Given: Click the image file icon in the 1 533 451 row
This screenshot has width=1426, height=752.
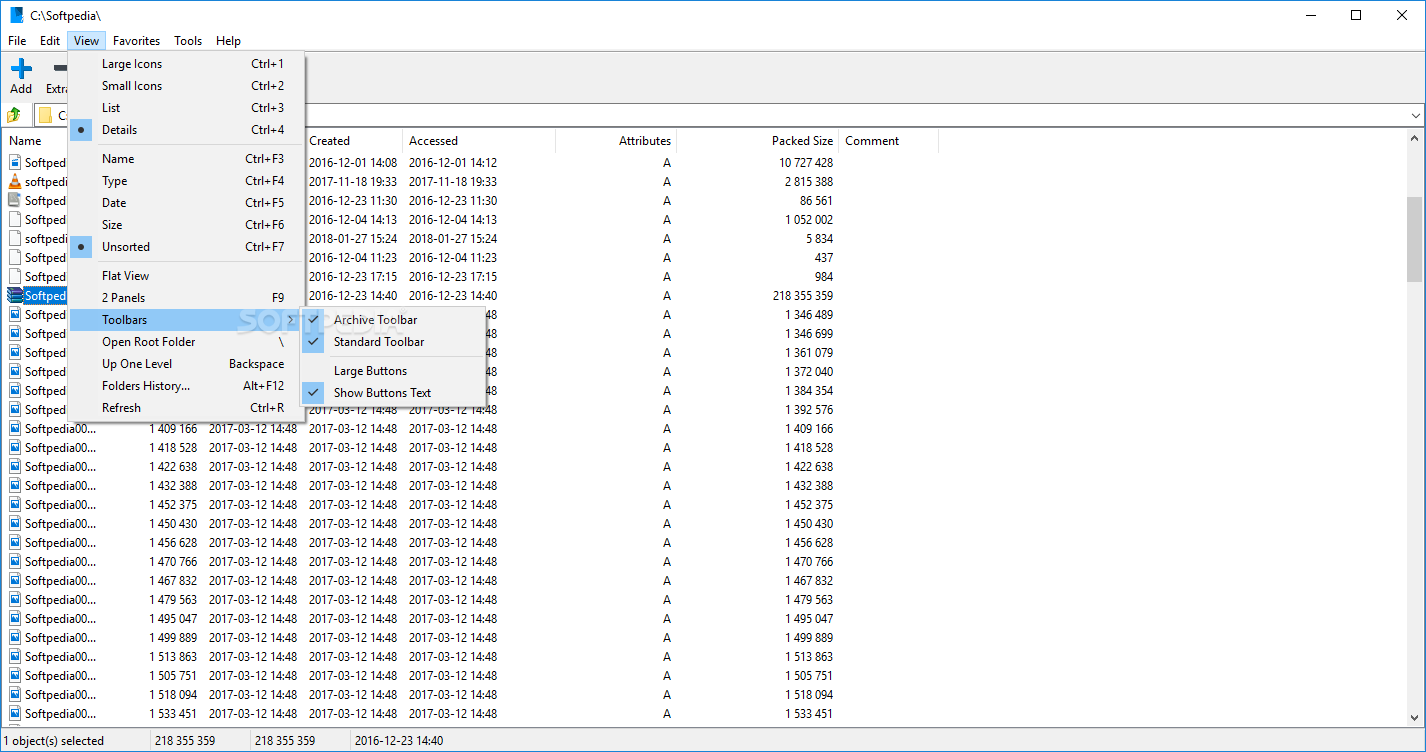Looking at the screenshot, I should pos(15,714).
